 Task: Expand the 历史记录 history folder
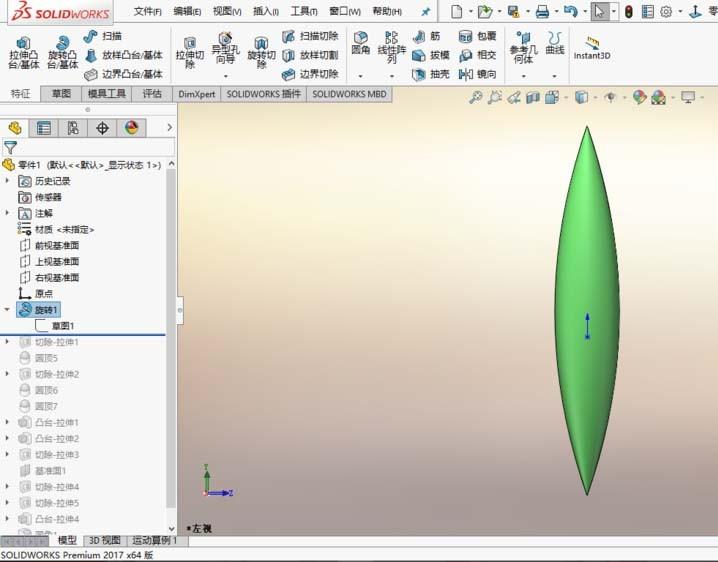[7, 181]
